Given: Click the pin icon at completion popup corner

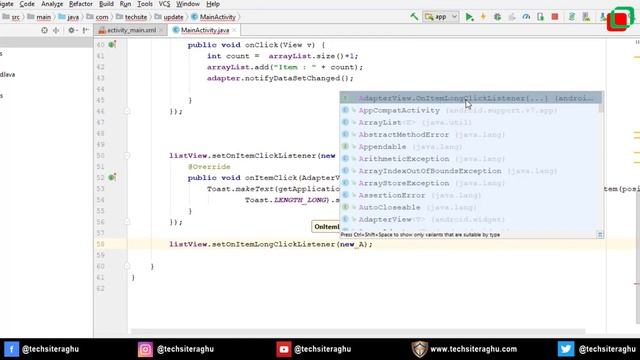Looking at the screenshot, I should click(x=600, y=235).
